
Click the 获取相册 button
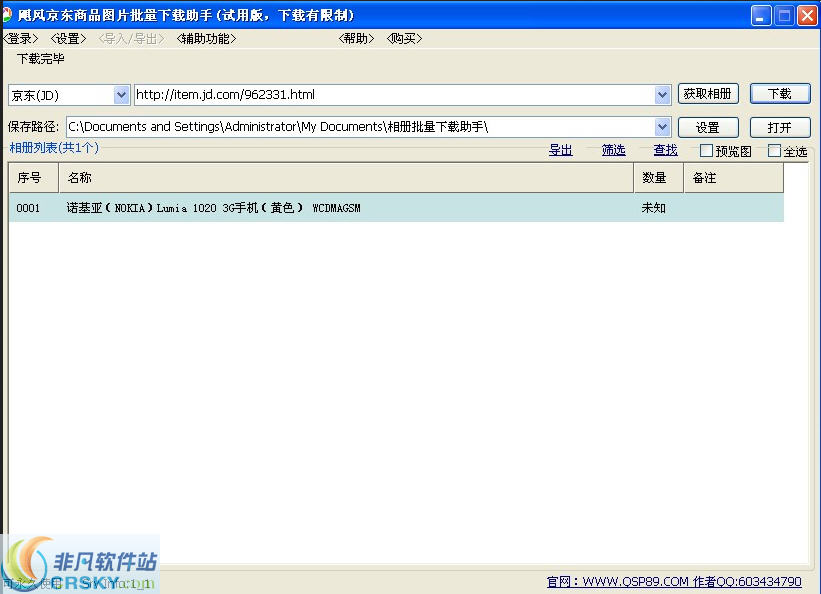tap(708, 94)
